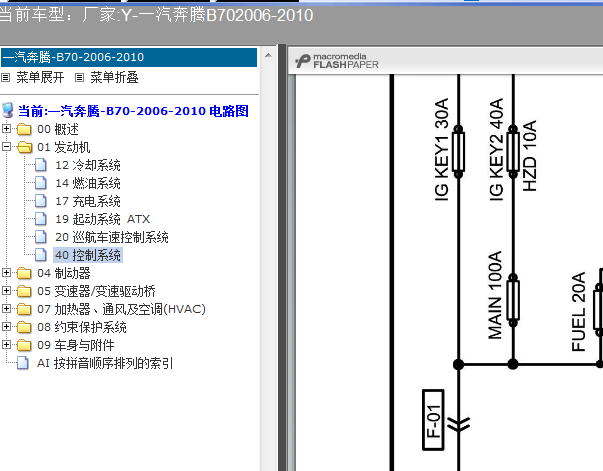Click the folder icon of 08 约束保护系统
Screen dimensions: 603x471
coord(24,327)
